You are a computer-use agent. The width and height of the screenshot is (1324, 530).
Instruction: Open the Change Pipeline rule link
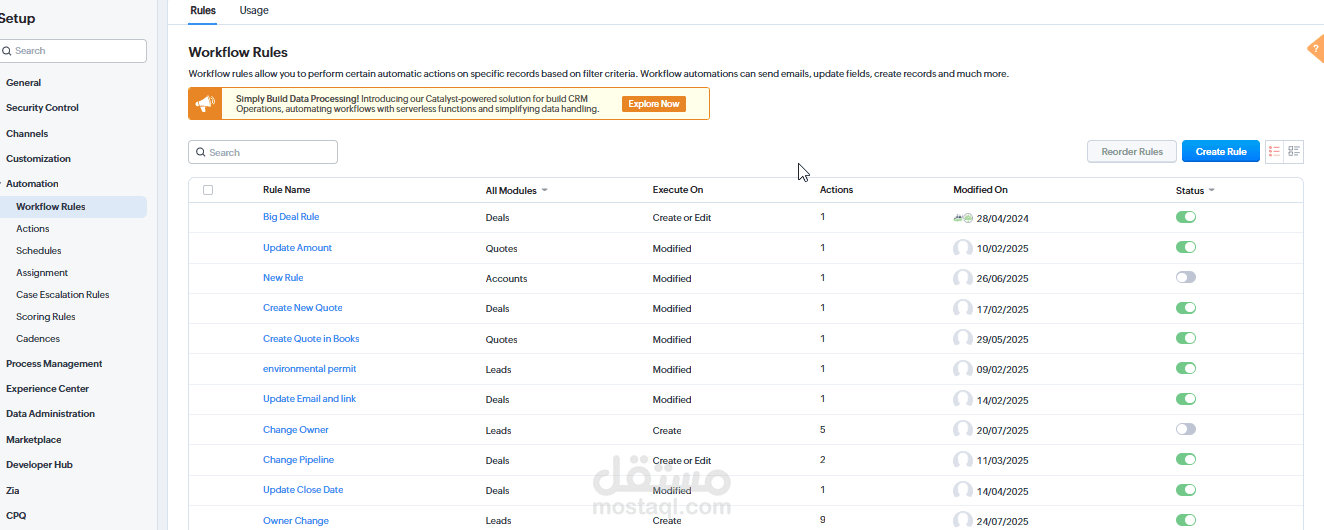(298, 460)
